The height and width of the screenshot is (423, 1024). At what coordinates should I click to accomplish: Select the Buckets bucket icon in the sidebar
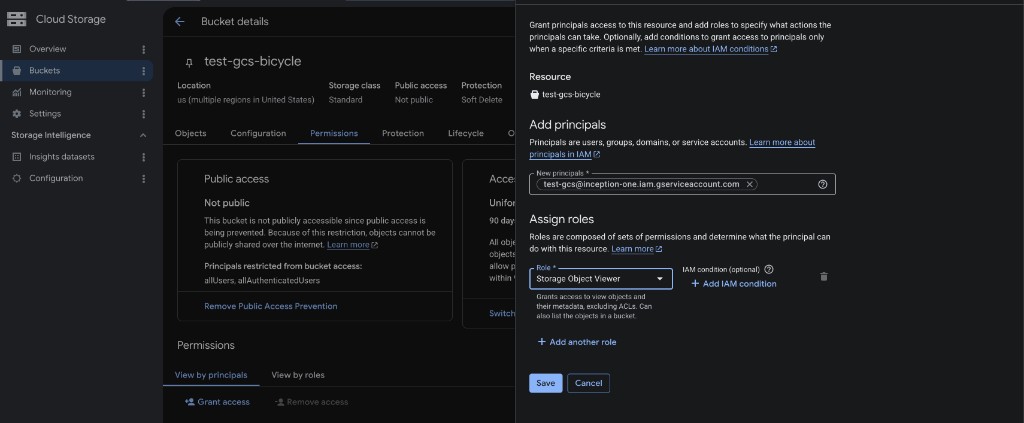[x=17, y=70]
